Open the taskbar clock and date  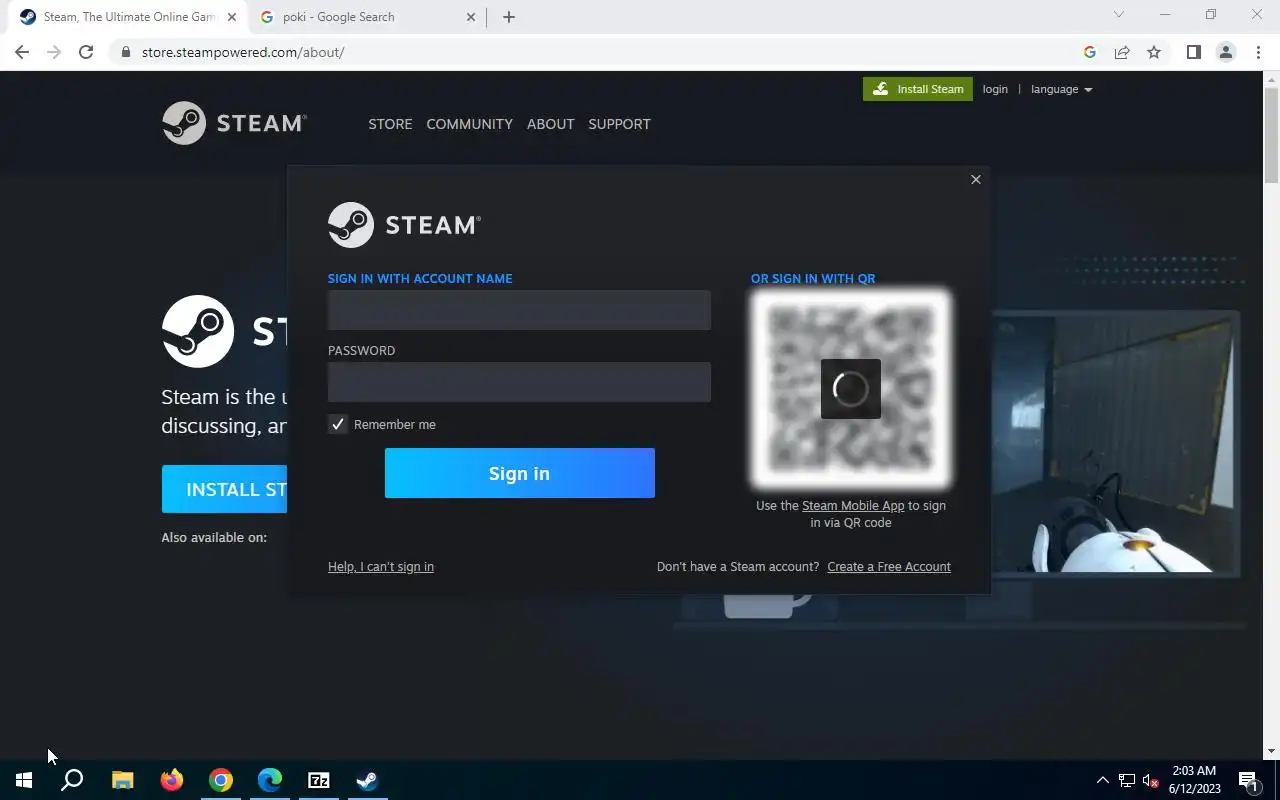1195,780
